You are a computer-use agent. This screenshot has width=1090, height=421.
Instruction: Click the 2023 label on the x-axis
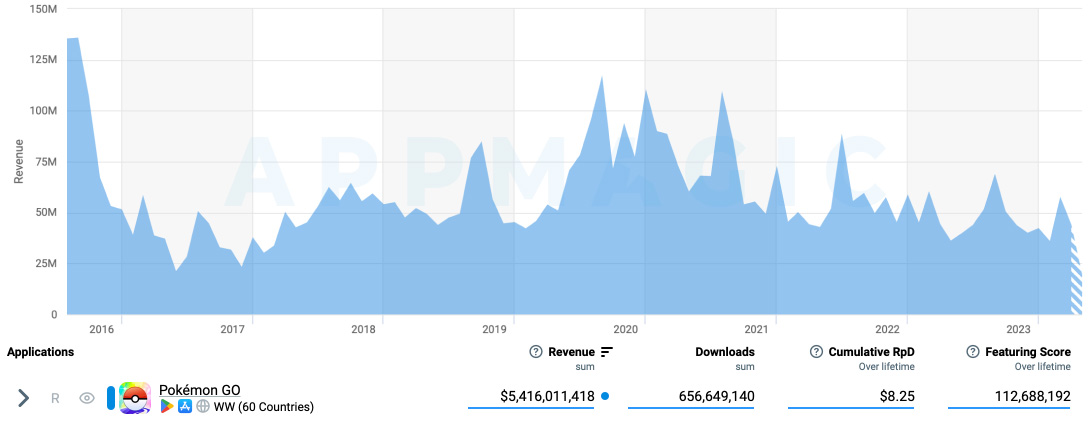(x=1019, y=328)
